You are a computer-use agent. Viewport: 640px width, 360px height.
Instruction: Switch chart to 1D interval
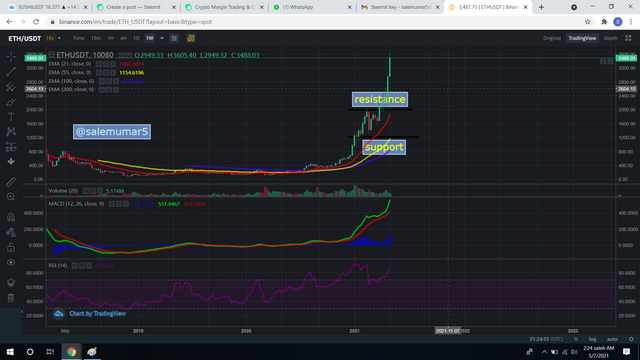136,38
